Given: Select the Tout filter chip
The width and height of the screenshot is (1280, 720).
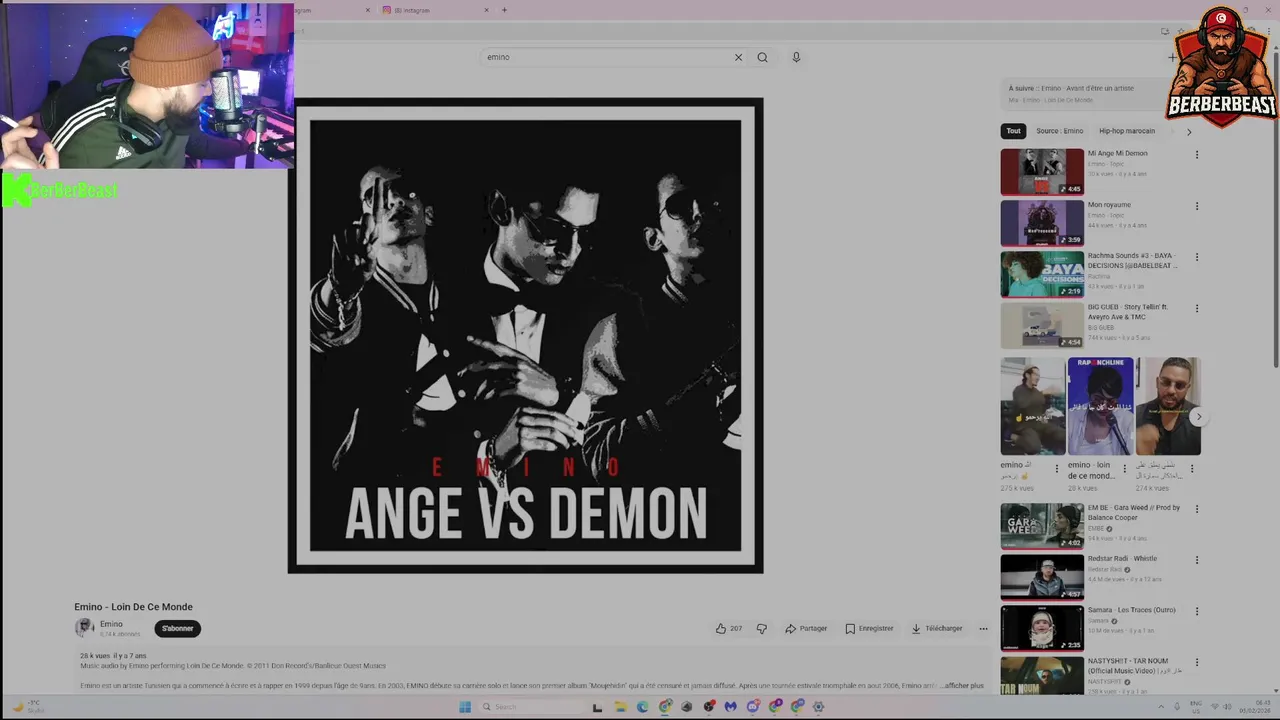Looking at the screenshot, I should 1014,131.
